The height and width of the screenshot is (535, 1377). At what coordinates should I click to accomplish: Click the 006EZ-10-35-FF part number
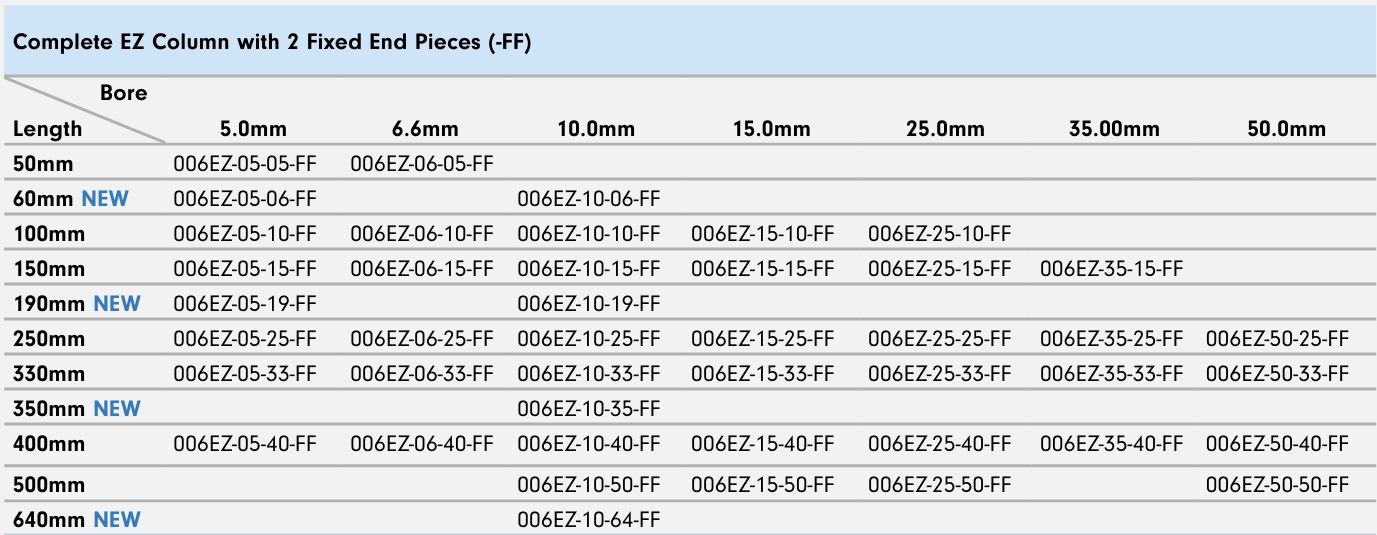(x=589, y=409)
